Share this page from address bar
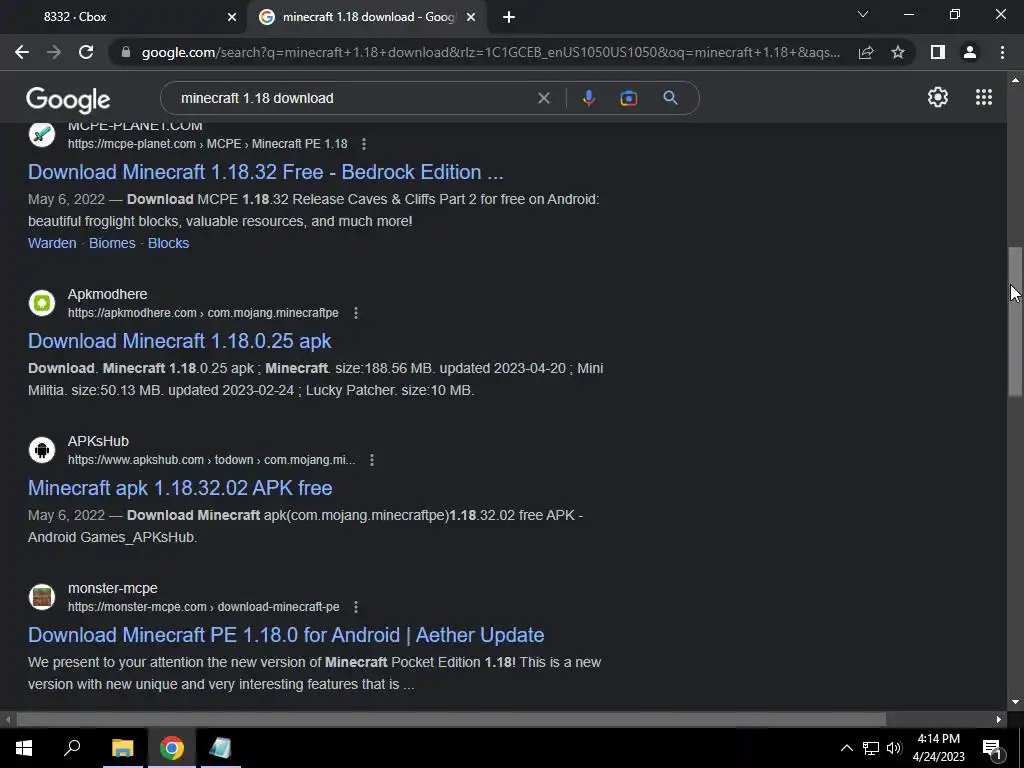Viewport: 1024px width, 768px height. click(x=866, y=52)
